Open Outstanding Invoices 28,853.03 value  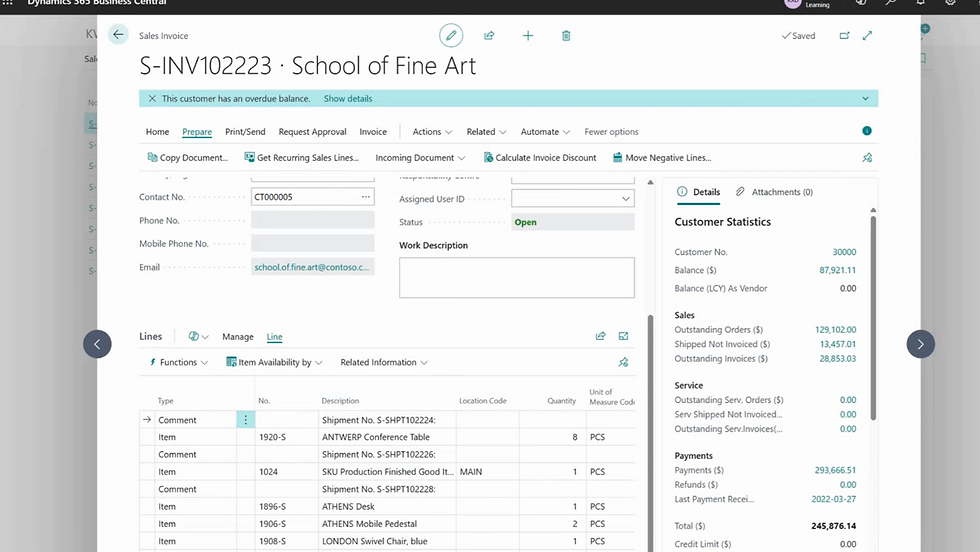click(x=838, y=358)
